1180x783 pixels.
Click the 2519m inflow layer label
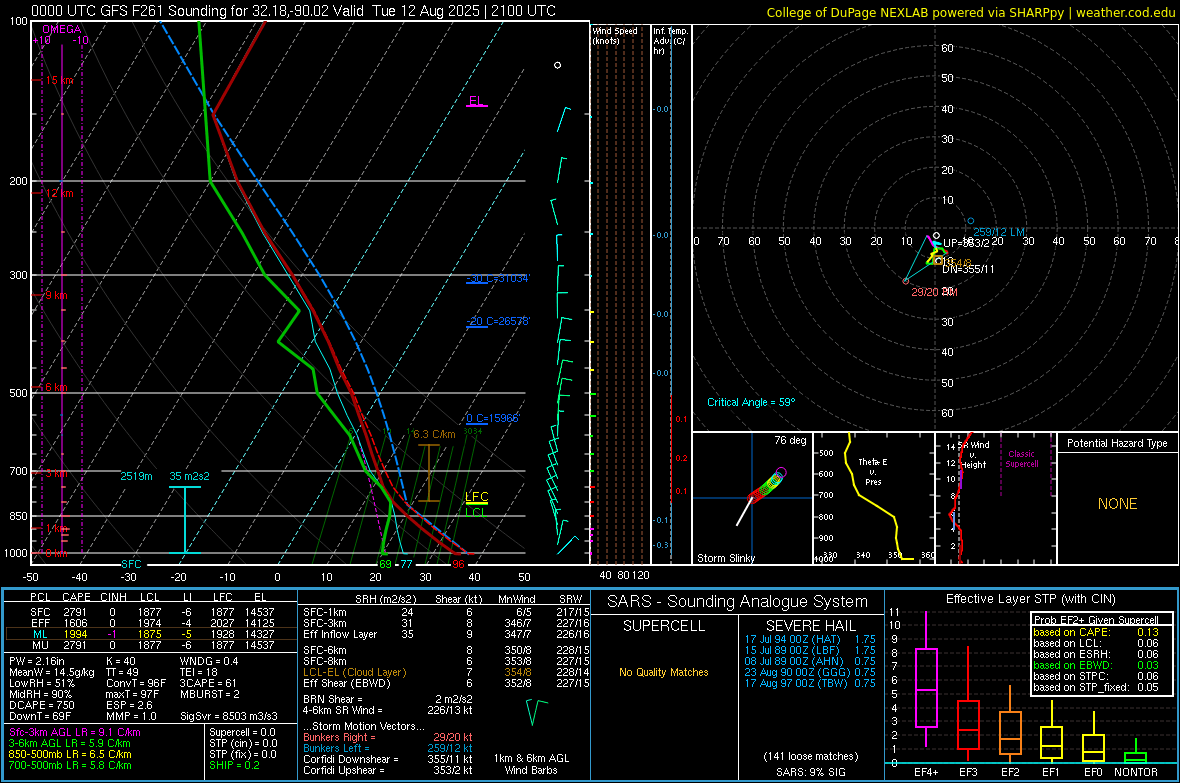136,476
